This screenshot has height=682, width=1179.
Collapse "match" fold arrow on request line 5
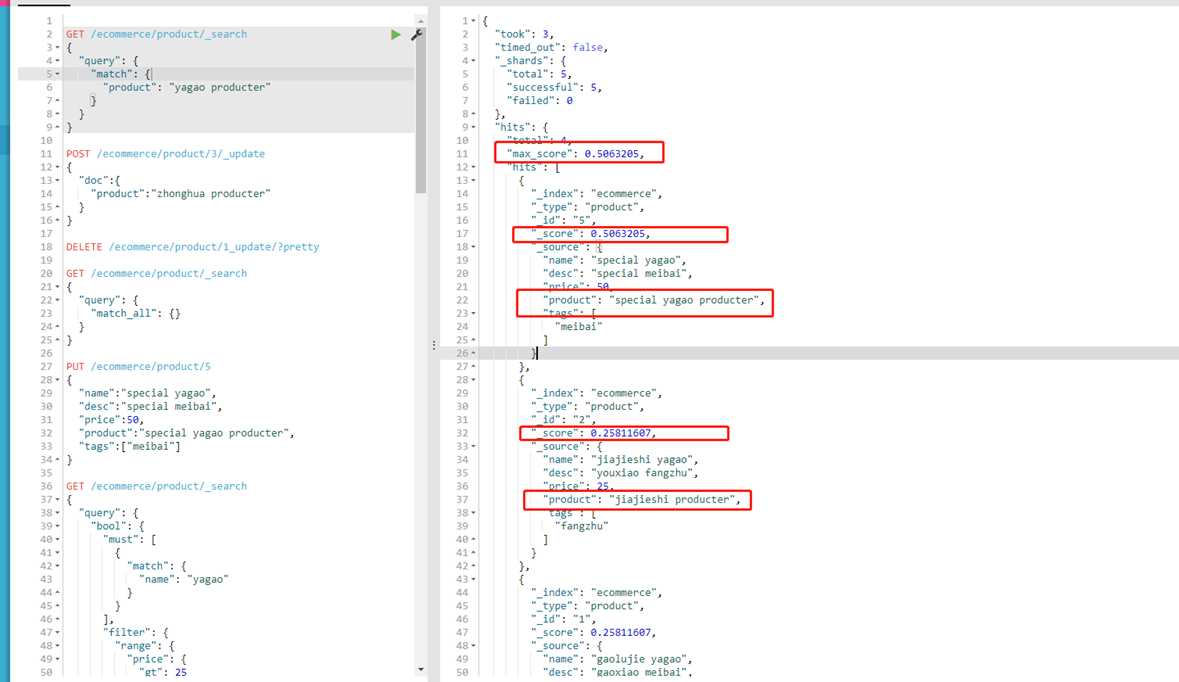click(58, 74)
